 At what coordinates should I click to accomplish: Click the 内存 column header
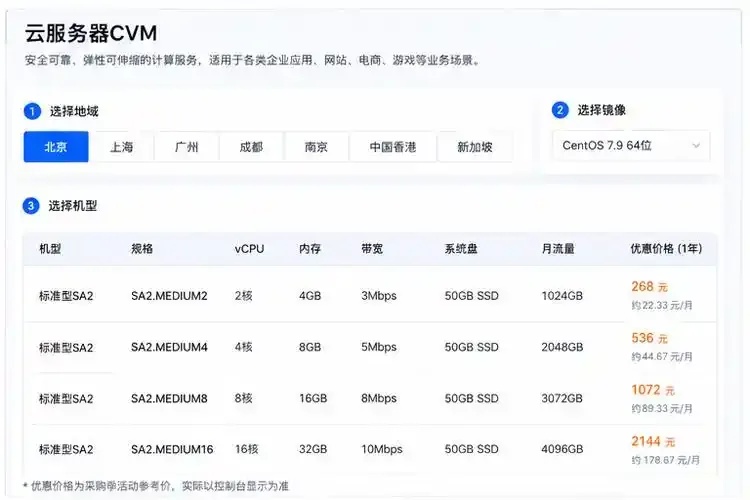310,249
